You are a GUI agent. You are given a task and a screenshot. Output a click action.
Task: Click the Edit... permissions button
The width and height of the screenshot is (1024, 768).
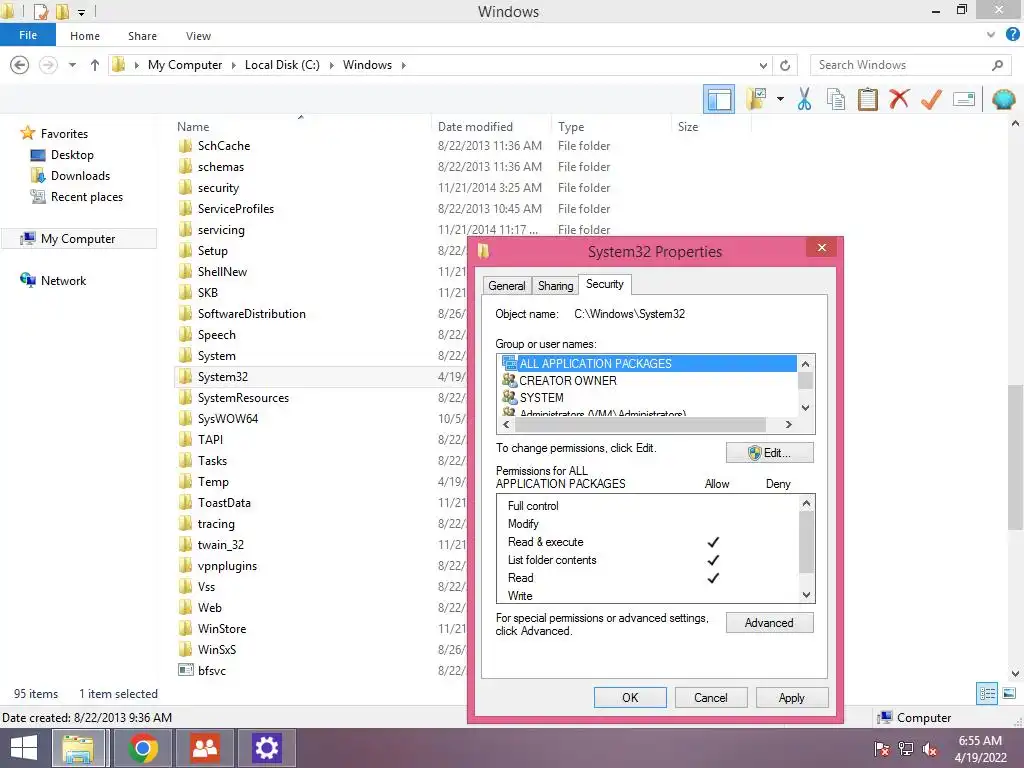coord(770,453)
